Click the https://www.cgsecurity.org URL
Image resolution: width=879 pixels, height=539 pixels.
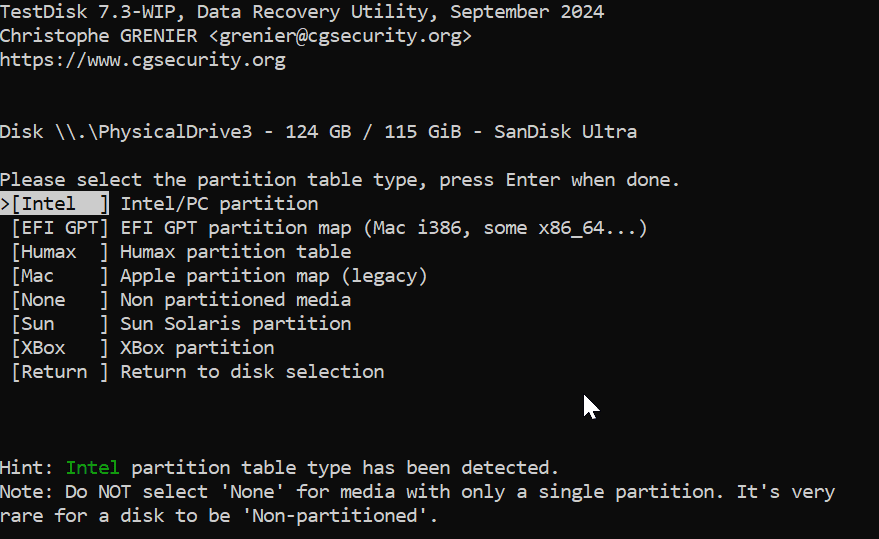click(143, 59)
